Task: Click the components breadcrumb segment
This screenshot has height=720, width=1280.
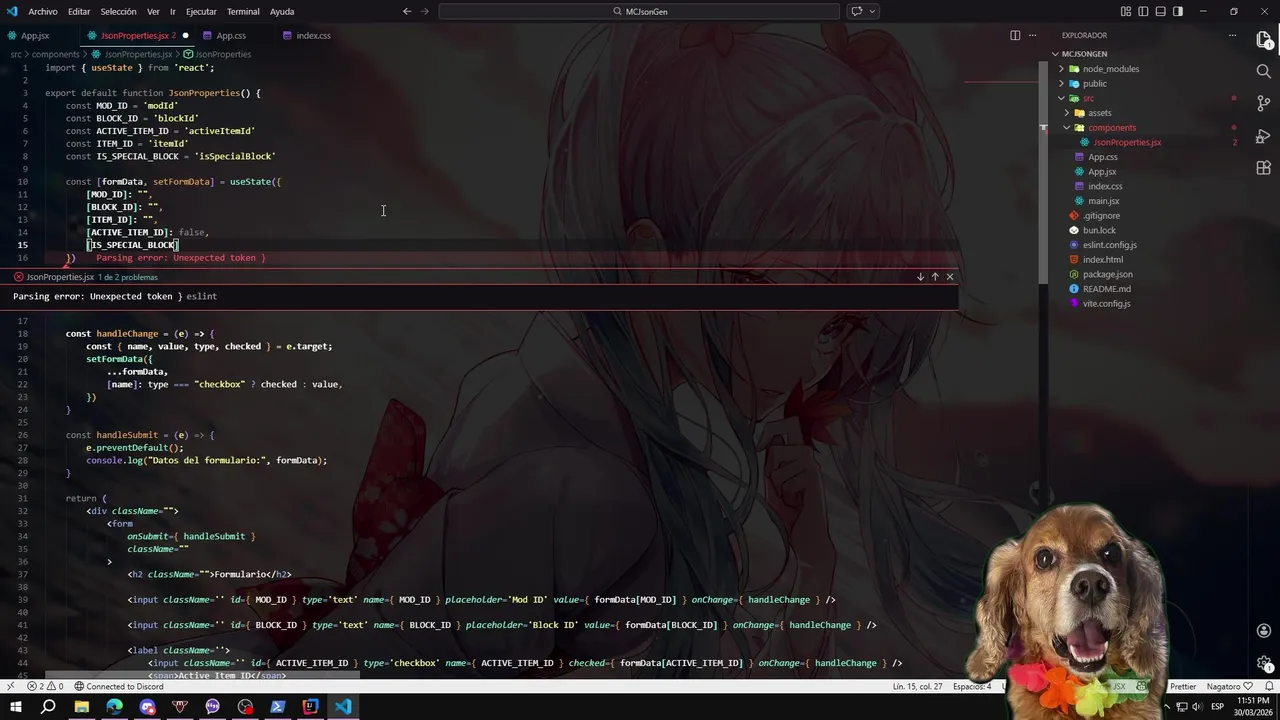Action: pos(55,54)
